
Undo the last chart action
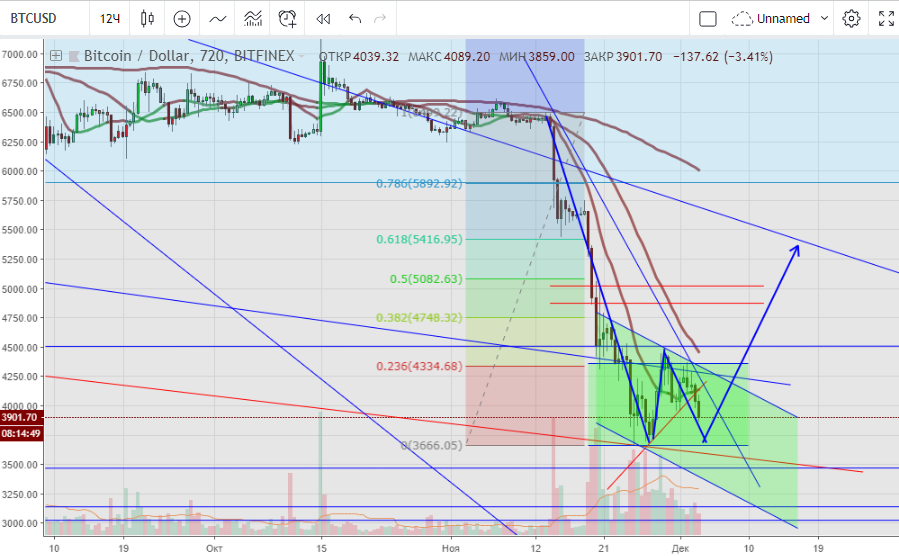click(355, 18)
